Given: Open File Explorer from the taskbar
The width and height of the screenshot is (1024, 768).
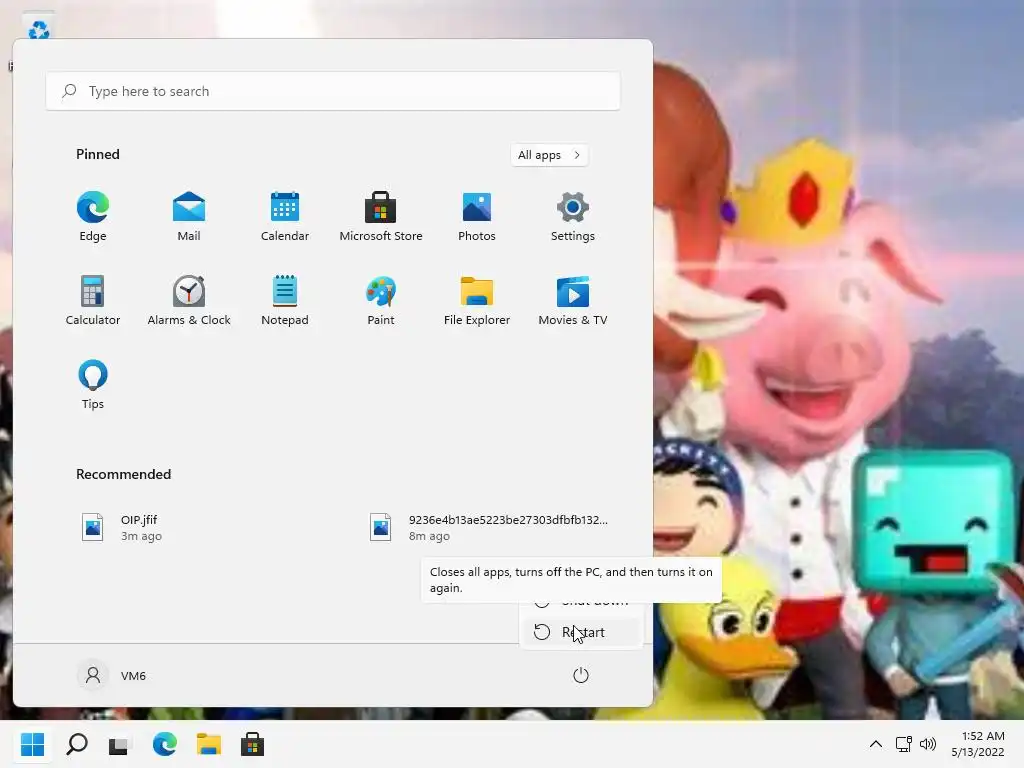Looking at the screenshot, I should (209, 744).
